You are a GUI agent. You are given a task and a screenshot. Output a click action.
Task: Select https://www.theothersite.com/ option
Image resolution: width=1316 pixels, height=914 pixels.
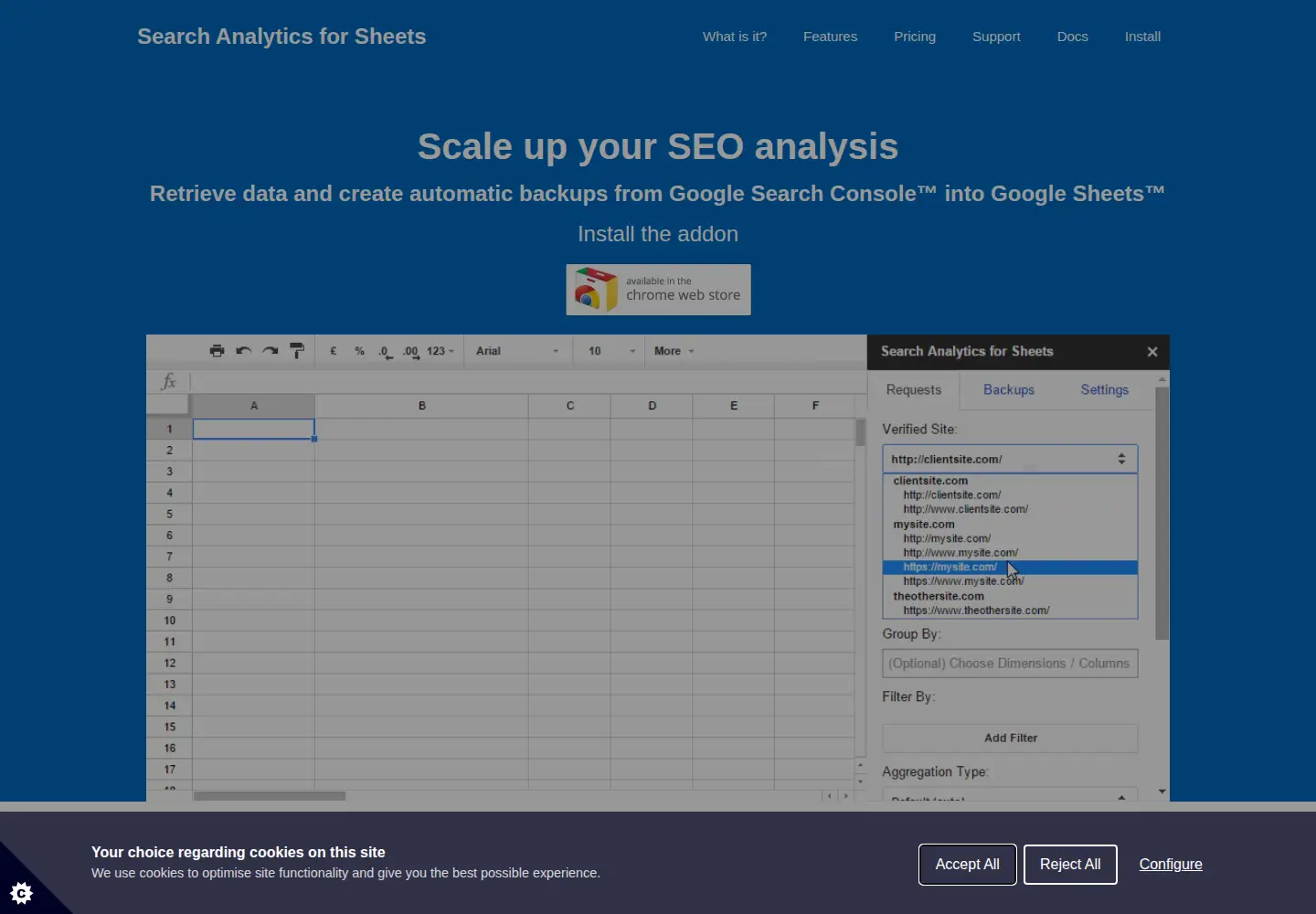click(x=976, y=611)
